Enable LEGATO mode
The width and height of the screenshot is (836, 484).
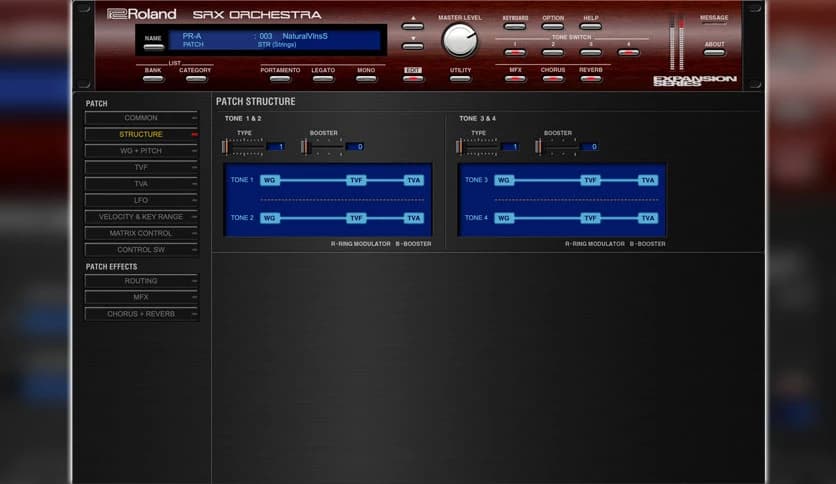[323, 78]
